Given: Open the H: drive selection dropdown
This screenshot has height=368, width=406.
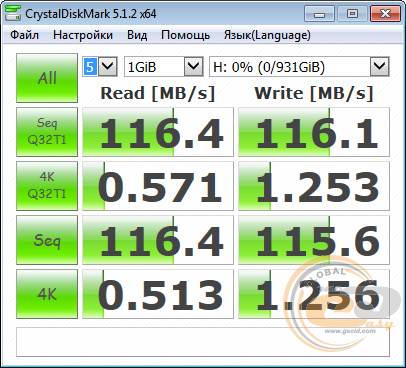Looking at the screenshot, I should pos(299,67).
